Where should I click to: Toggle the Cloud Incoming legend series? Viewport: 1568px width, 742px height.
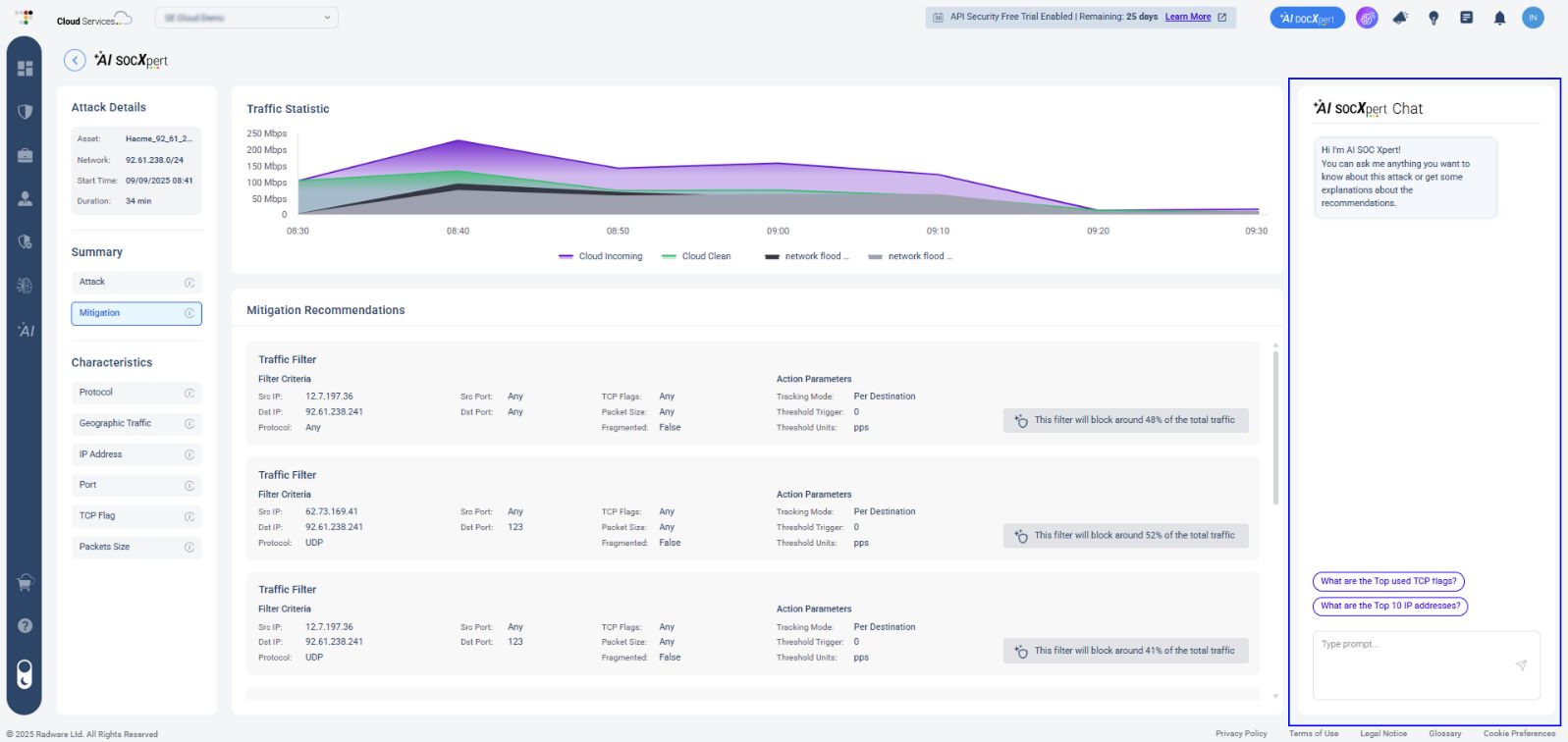pyautogui.click(x=601, y=256)
